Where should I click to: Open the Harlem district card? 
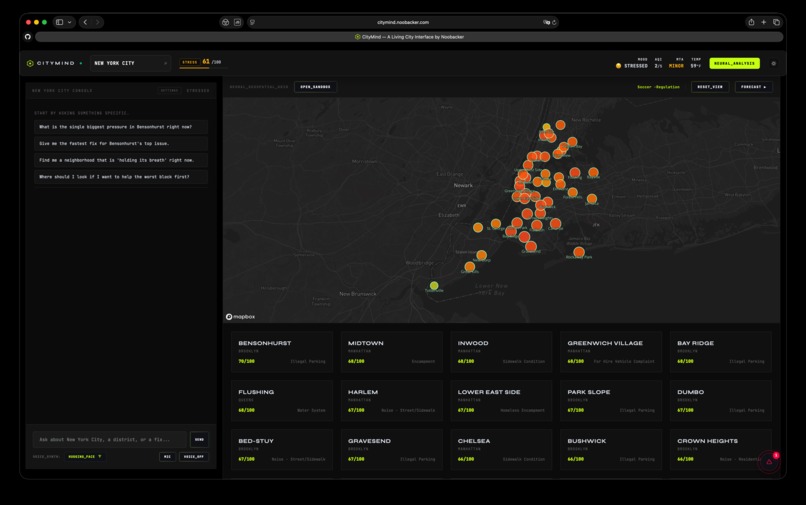click(392, 401)
